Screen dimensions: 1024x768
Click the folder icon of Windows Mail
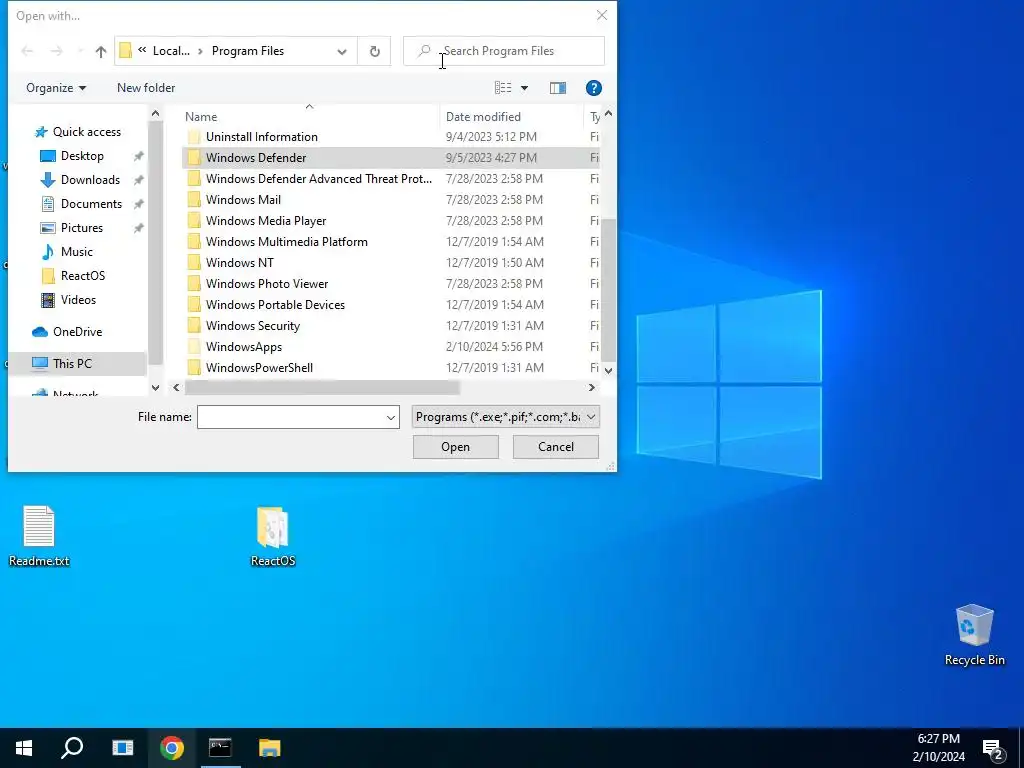[194, 200]
